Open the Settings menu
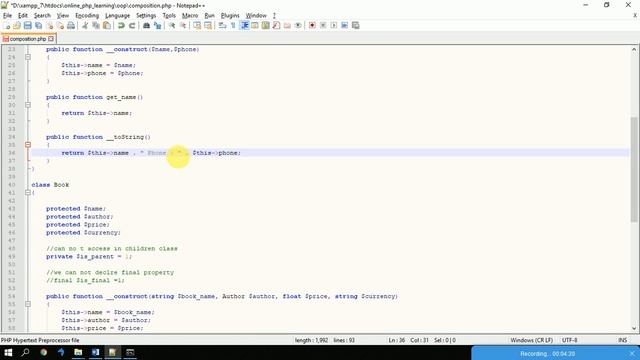640x360 pixels. pyautogui.click(x=146, y=16)
